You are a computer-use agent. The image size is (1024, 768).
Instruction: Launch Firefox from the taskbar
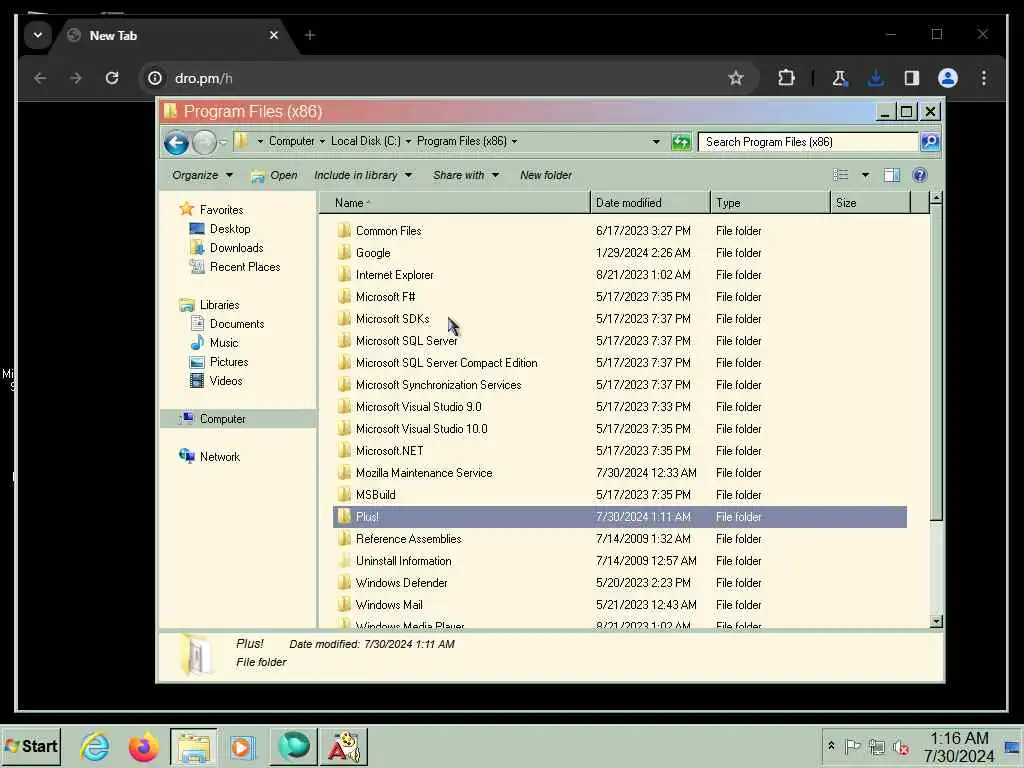pos(144,746)
